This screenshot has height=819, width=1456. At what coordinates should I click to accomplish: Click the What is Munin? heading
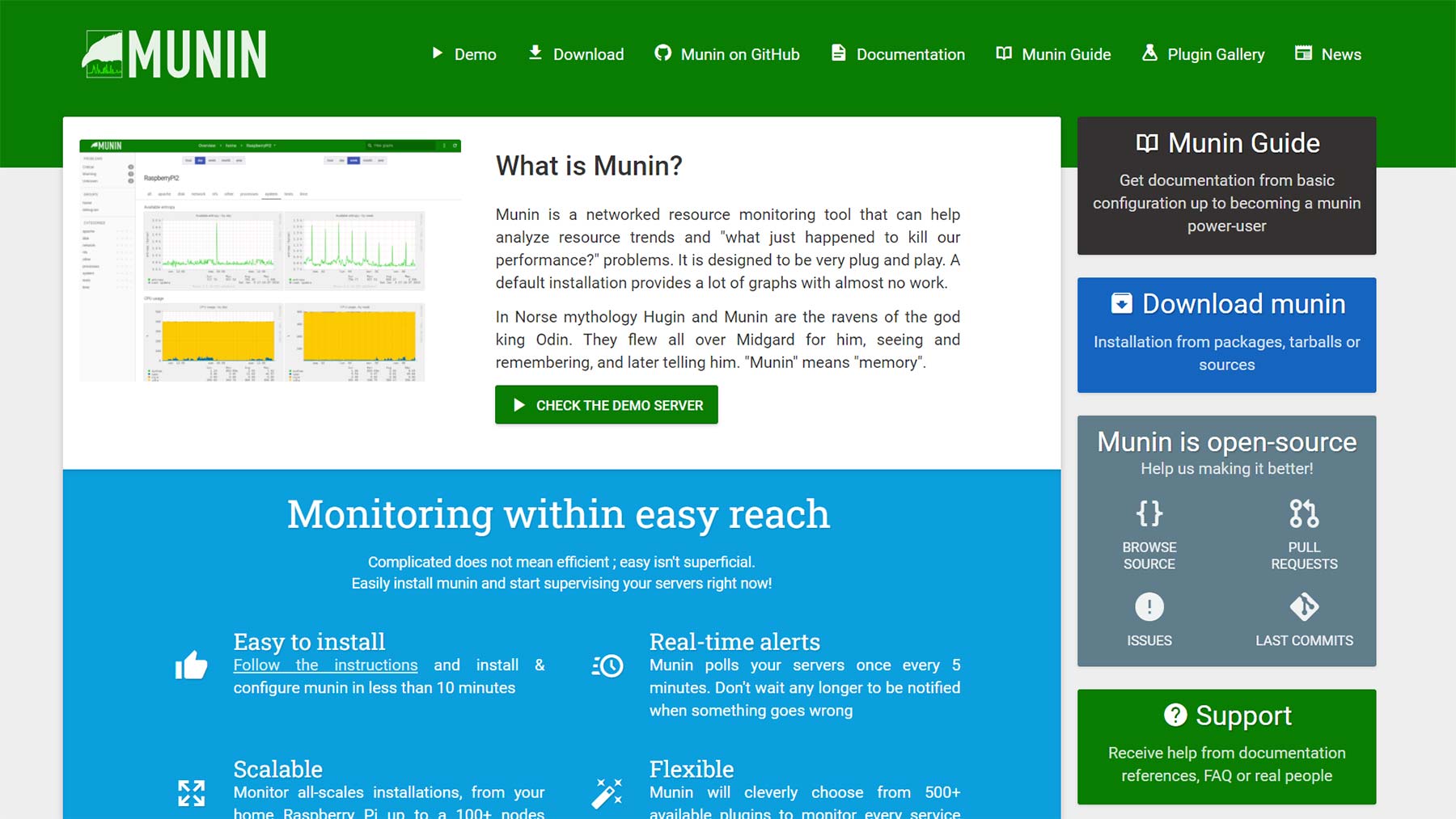(589, 166)
